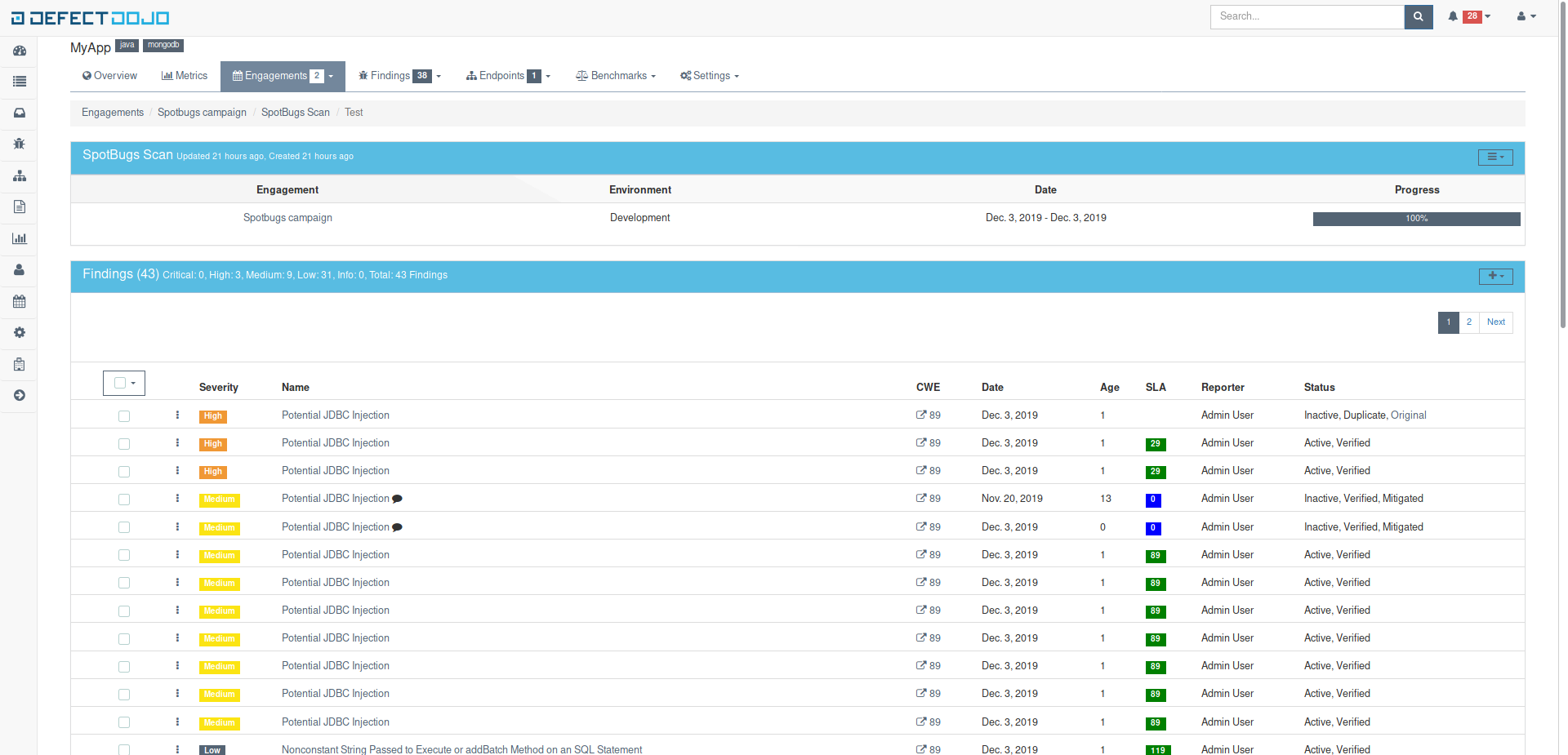Open the findings bug icon in the sidebar
The height and width of the screenshot is (755, 1568).
click(x=20, y=144)
